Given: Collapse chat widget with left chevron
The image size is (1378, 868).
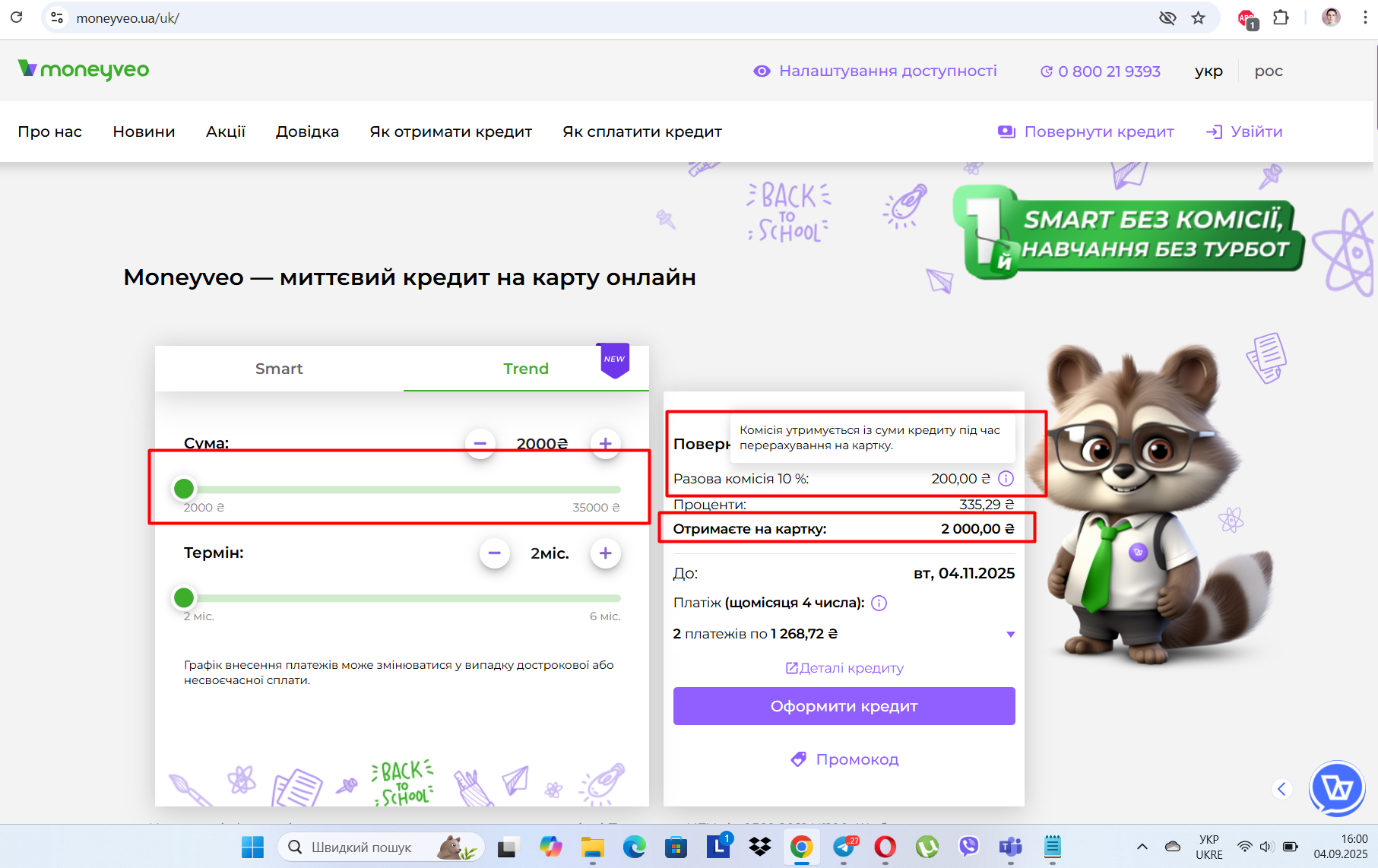Looking at the screenshot, I should click(1282, 789).
